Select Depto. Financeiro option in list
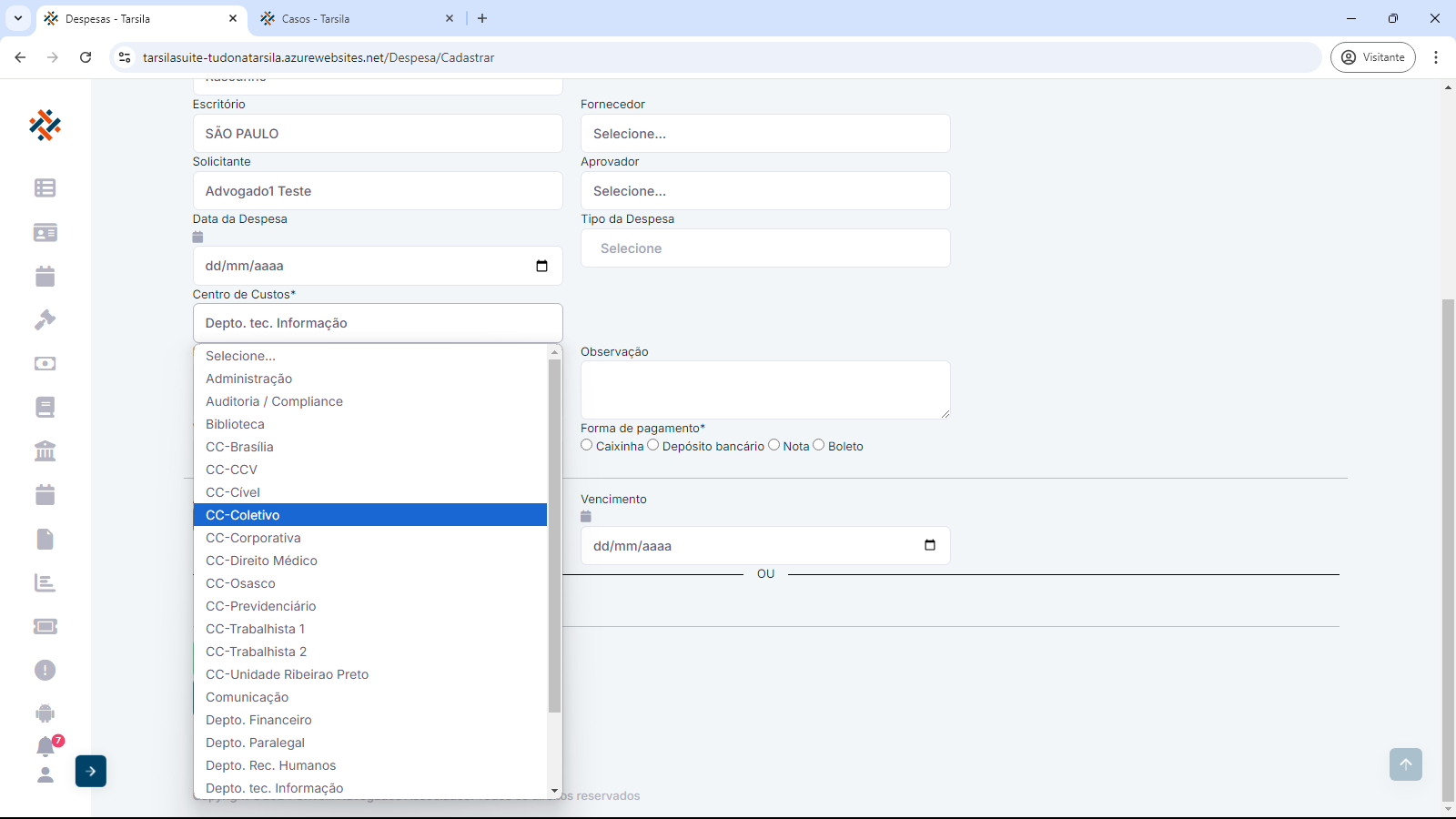Viewport: 1456px width, 819px height. (258, 720)
